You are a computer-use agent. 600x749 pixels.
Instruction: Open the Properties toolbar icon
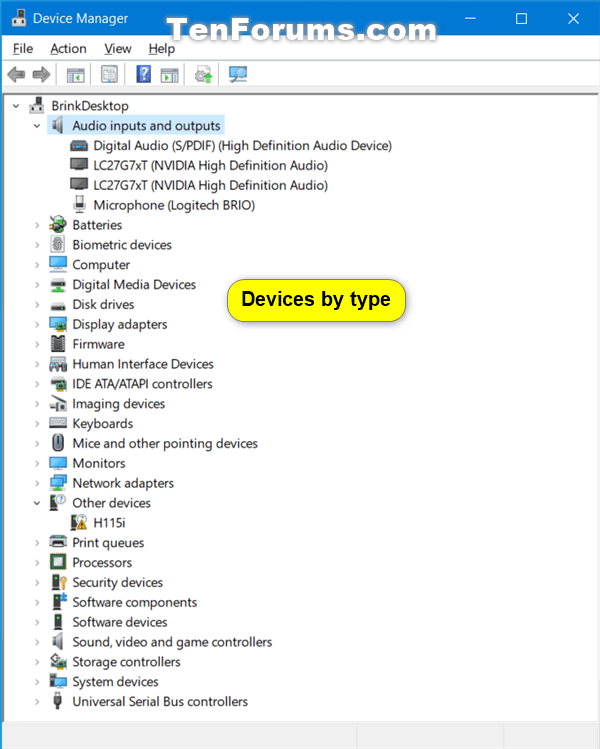tap(109, 75)
